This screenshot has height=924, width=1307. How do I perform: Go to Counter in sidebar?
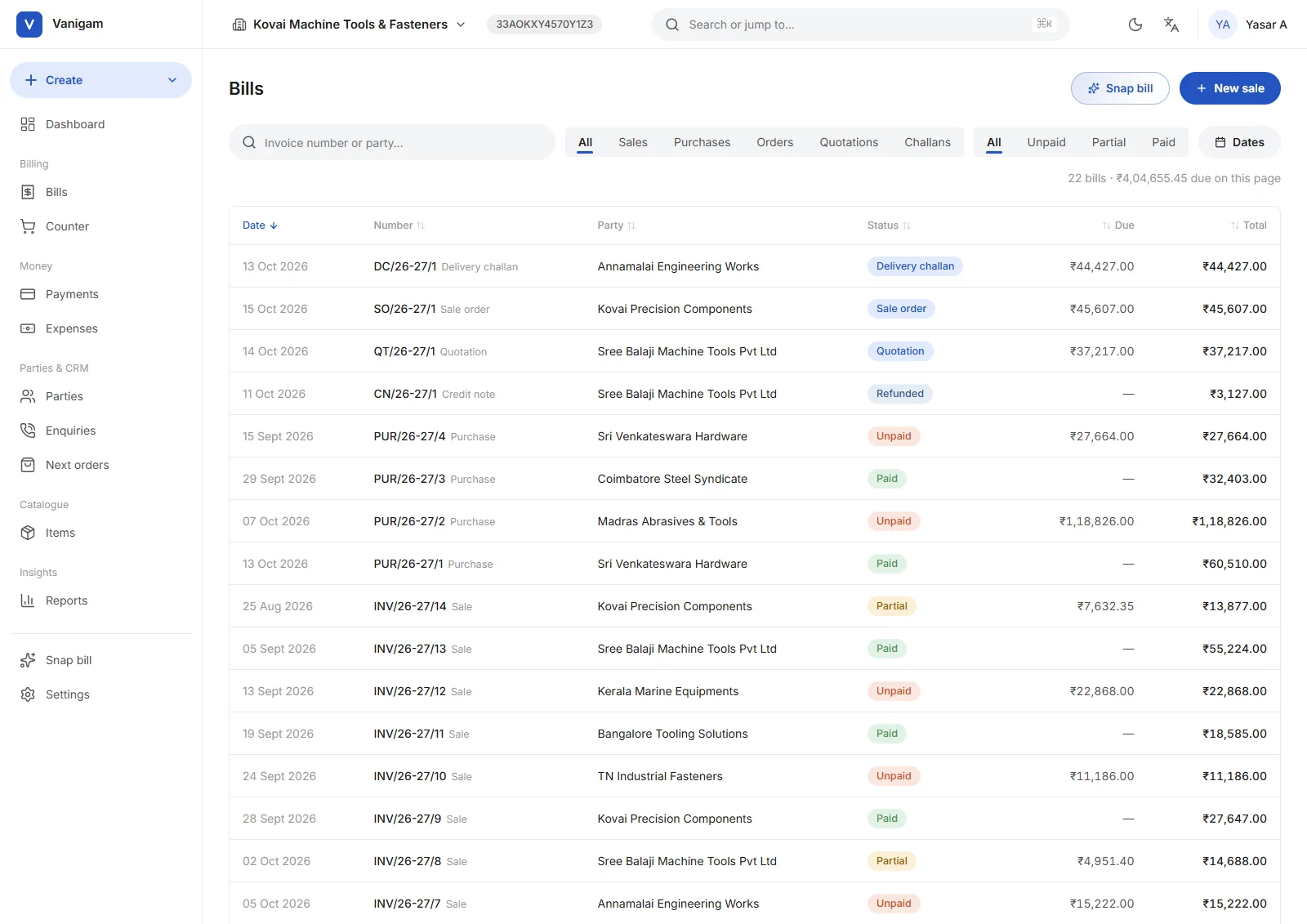100,226
